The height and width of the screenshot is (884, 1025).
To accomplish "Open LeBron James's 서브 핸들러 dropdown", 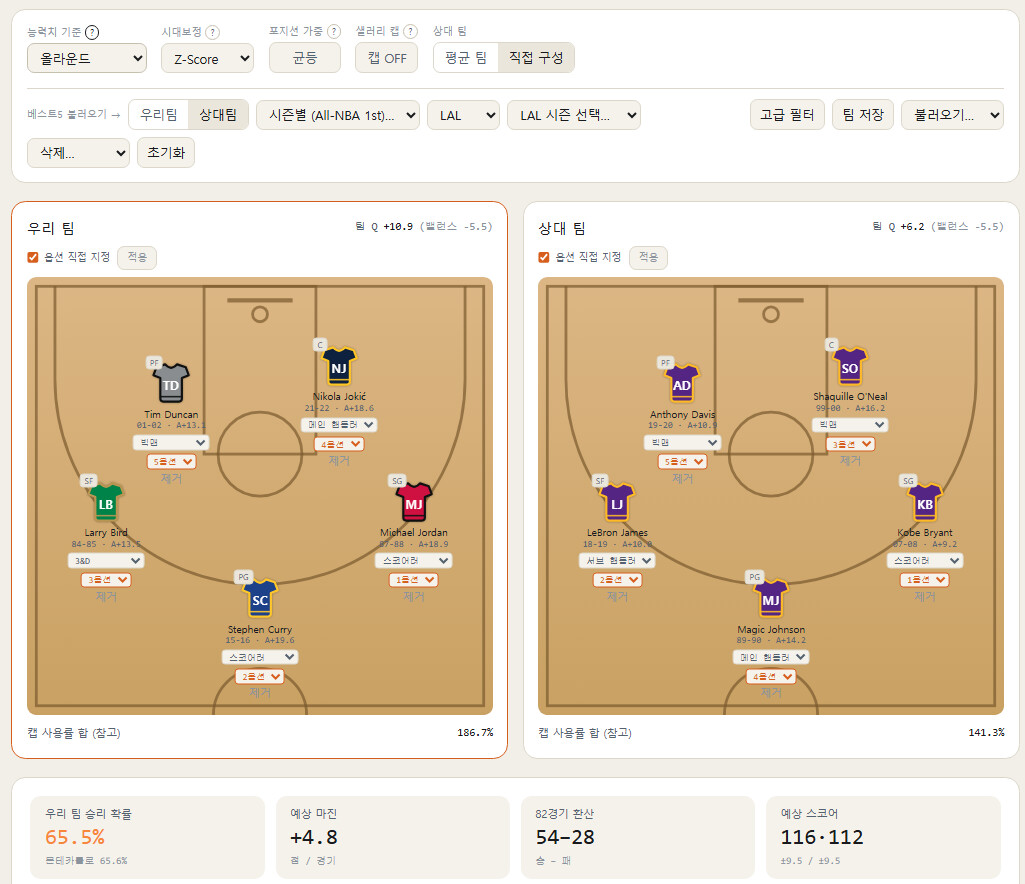I will click(x=617, y=560).
